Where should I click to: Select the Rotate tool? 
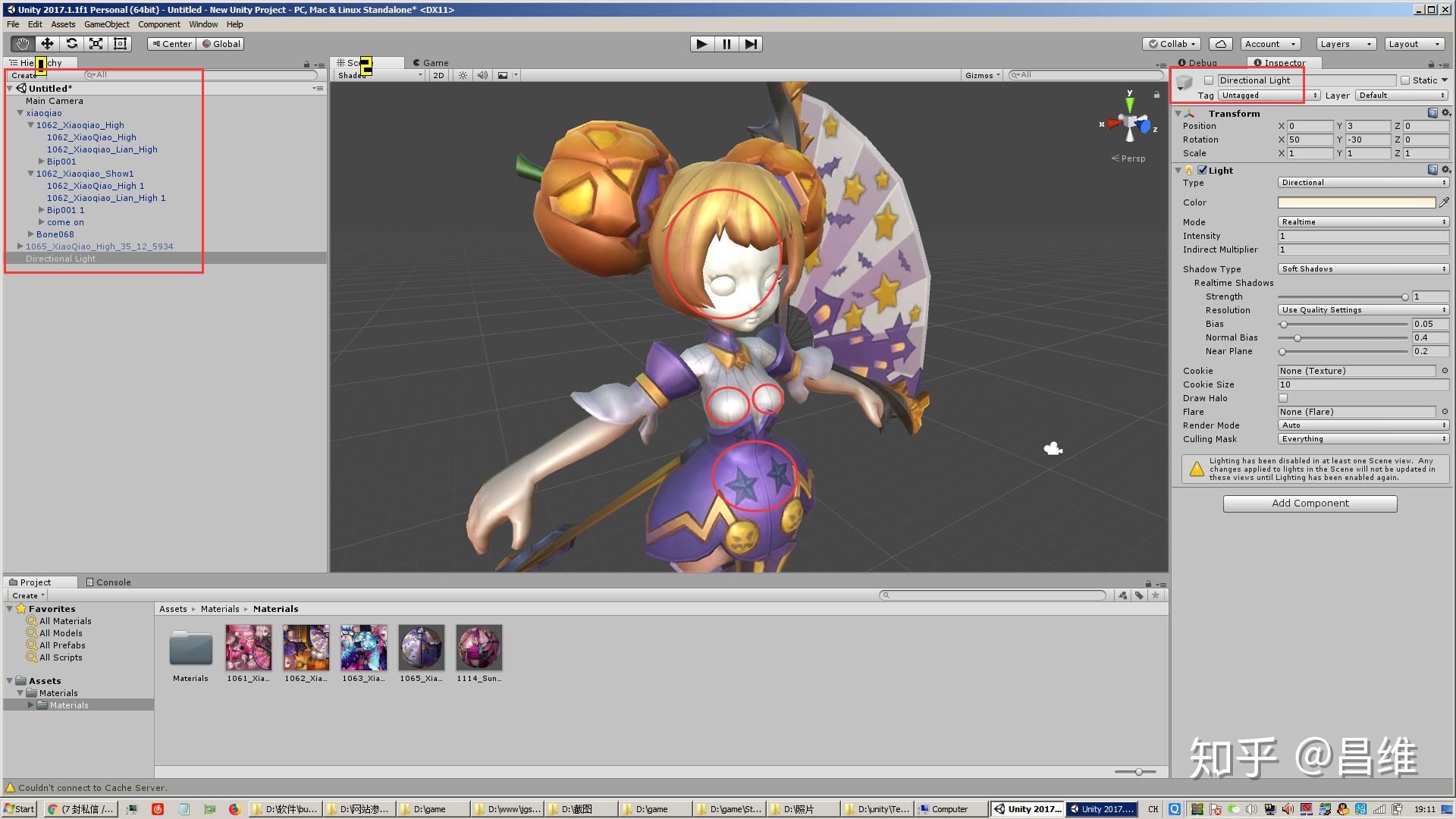tap(71, 44)
